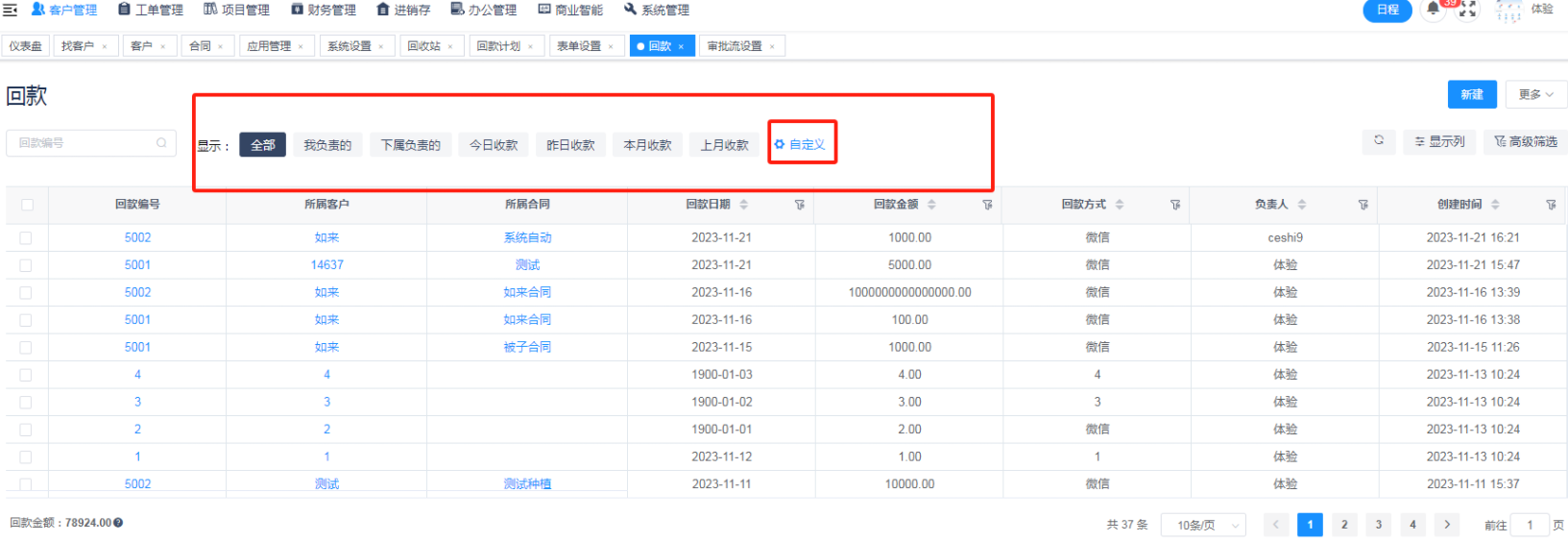The image size is (1568, 542).
Task: Go to page 4
Action: (1412, 525)
